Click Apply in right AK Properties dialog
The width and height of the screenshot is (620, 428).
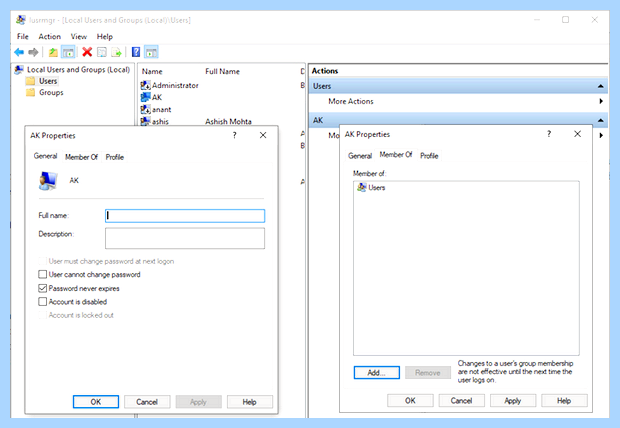click(x=513, y=400)
